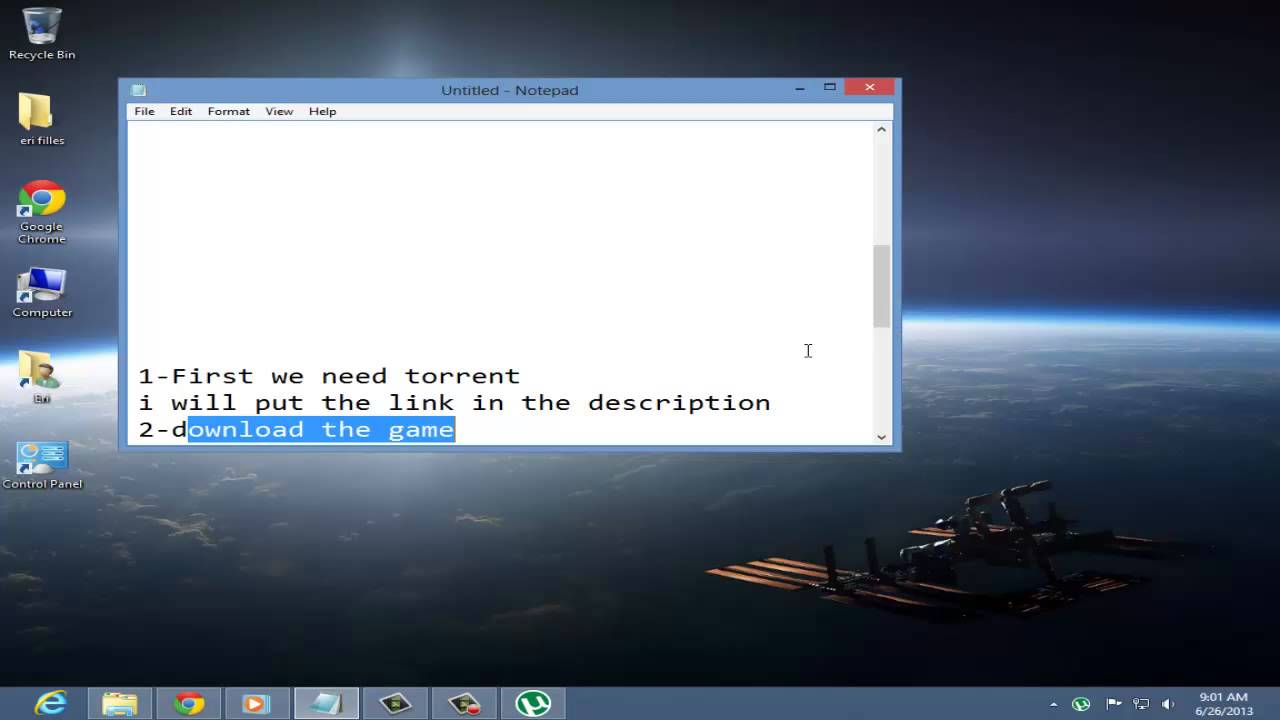The width and height of the screenshot is (1280, 720).
Task: Click the uTorrent system tray icon
Action: click(1081, 704)
